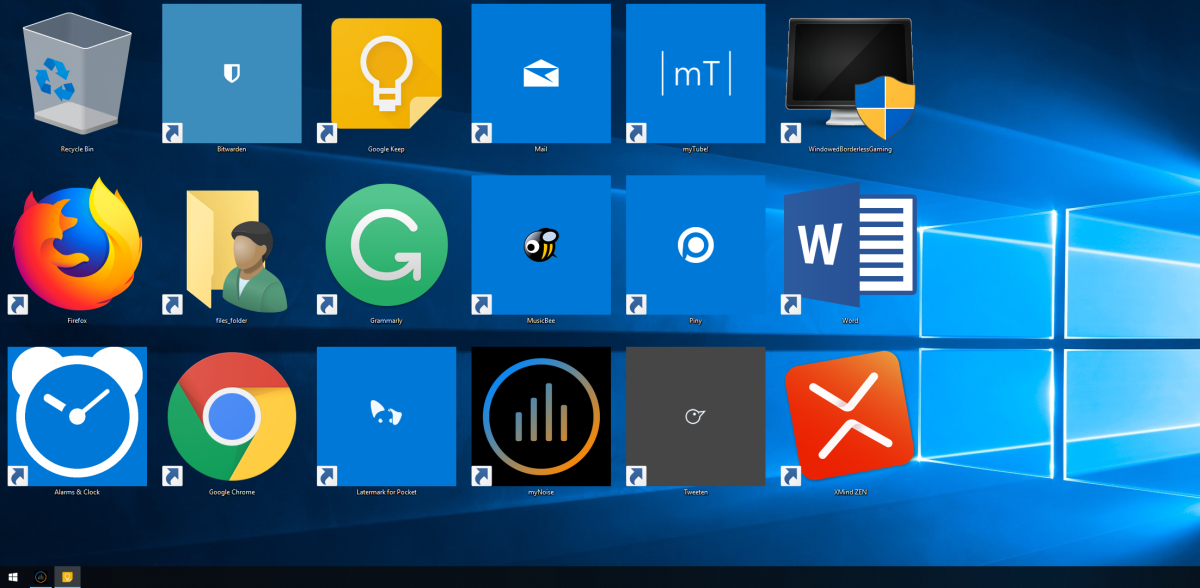Click the XMind ZEN desktop shortcut
The width and height of the screenshot is (1200, 588).
[850, 416]
